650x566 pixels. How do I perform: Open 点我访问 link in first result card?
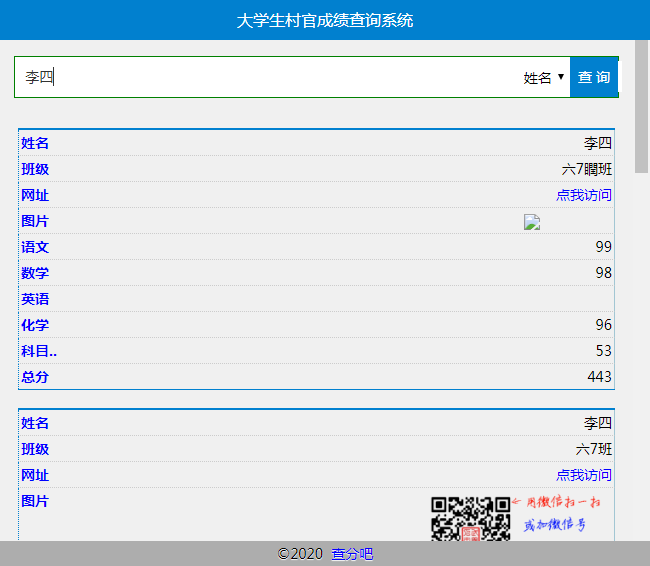coord(584,195)
